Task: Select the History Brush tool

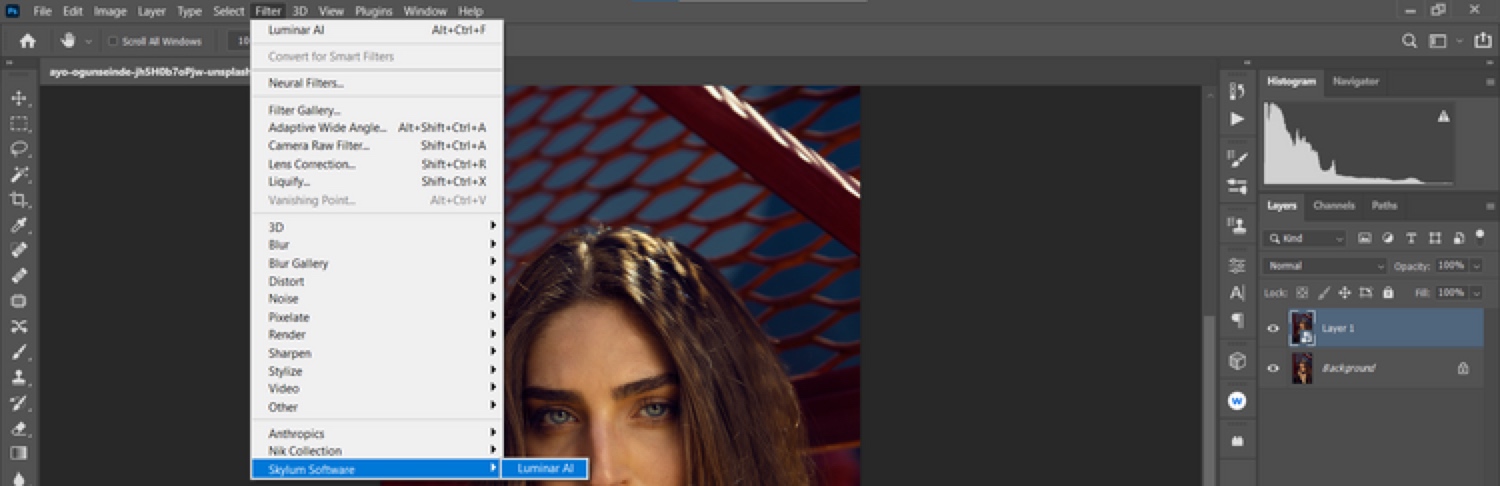Action: click(19, 403)
